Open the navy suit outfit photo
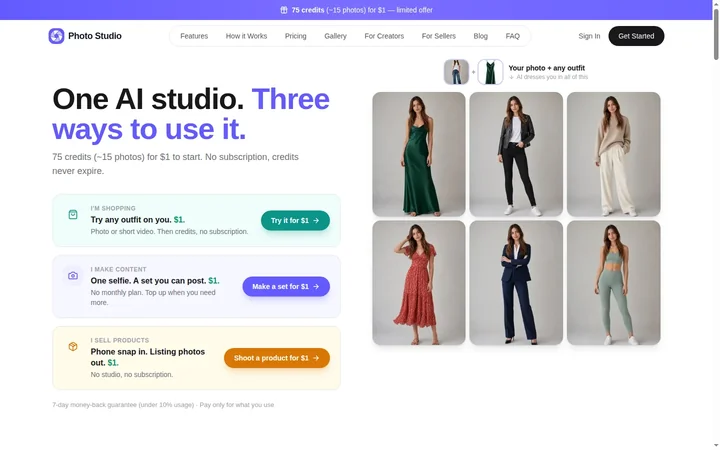This screenshot has height=450, width=720. (x=516, y=282)
